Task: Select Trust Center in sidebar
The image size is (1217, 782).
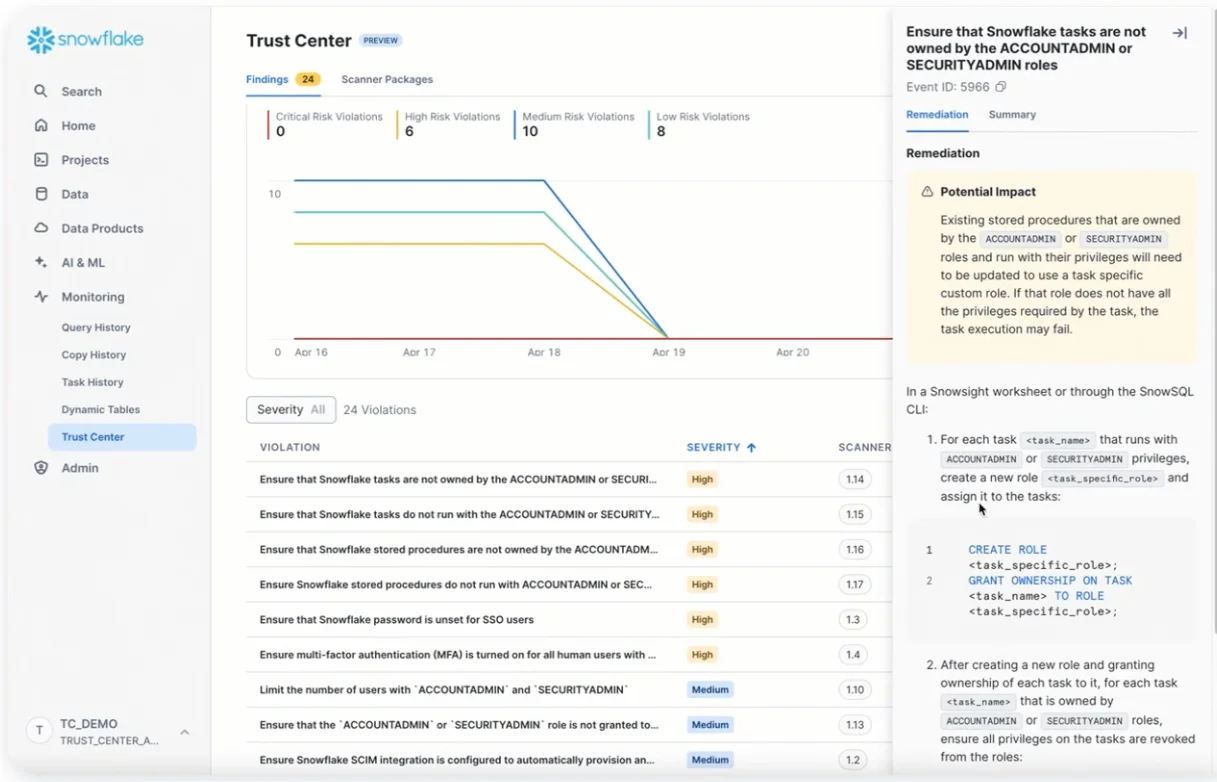Action: coord(122,437)
